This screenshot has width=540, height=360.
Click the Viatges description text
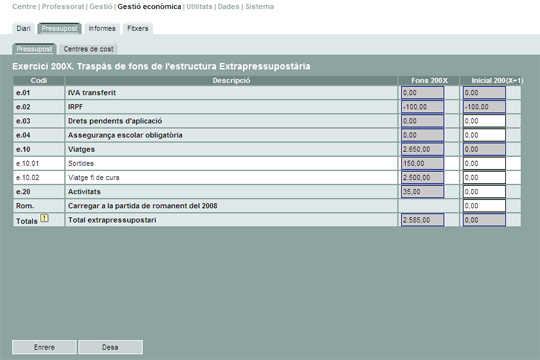tap(81, 149)
